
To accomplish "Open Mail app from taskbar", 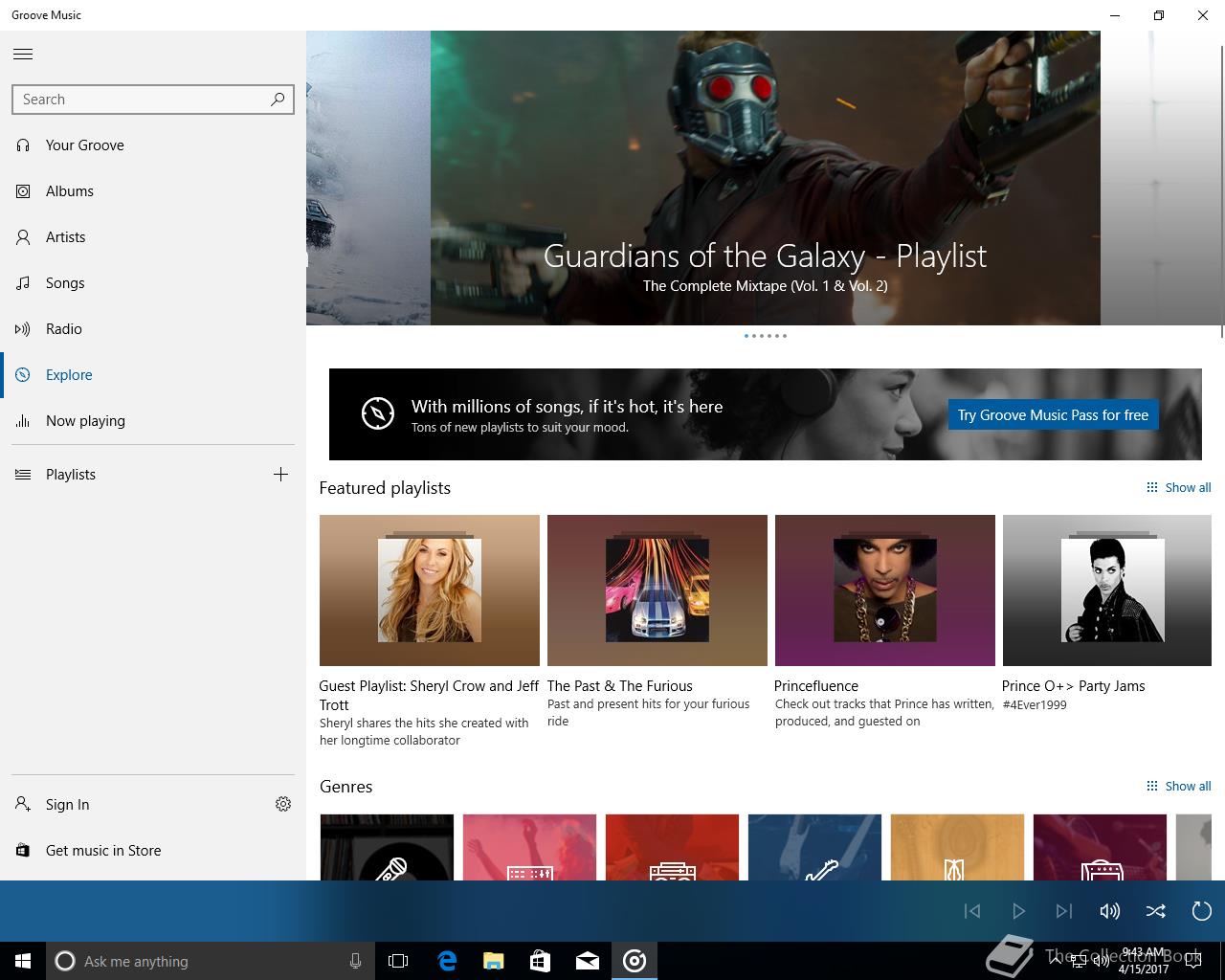I will click(587, 961).
